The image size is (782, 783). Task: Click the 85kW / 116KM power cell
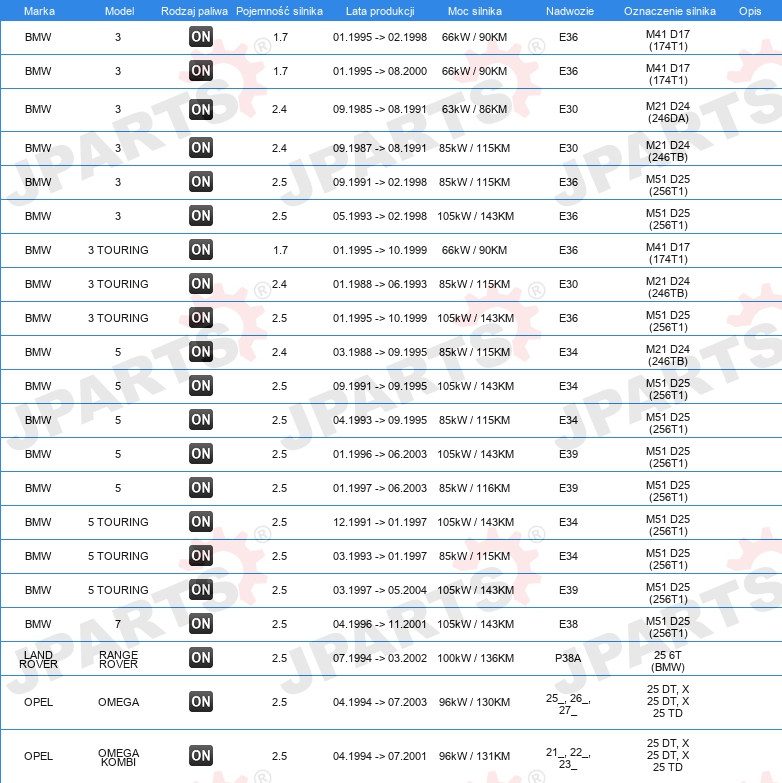(474, 488)
